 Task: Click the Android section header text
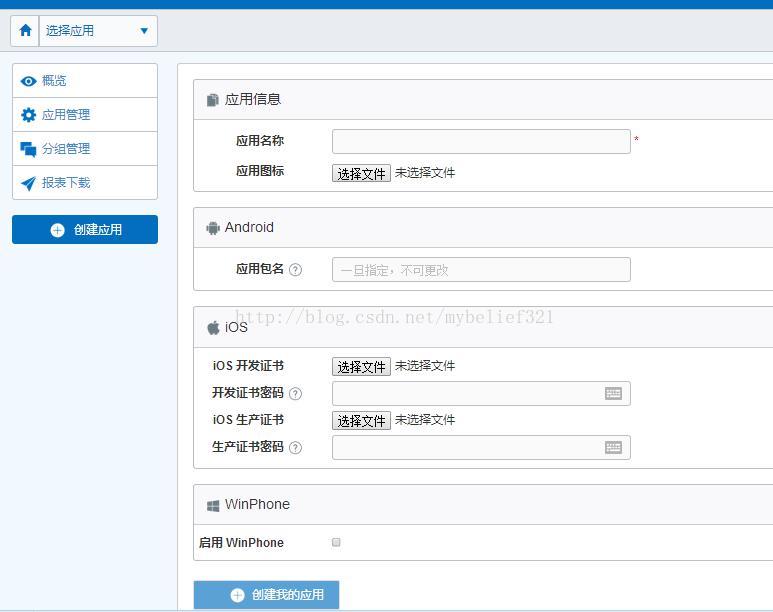pos(249,227)
